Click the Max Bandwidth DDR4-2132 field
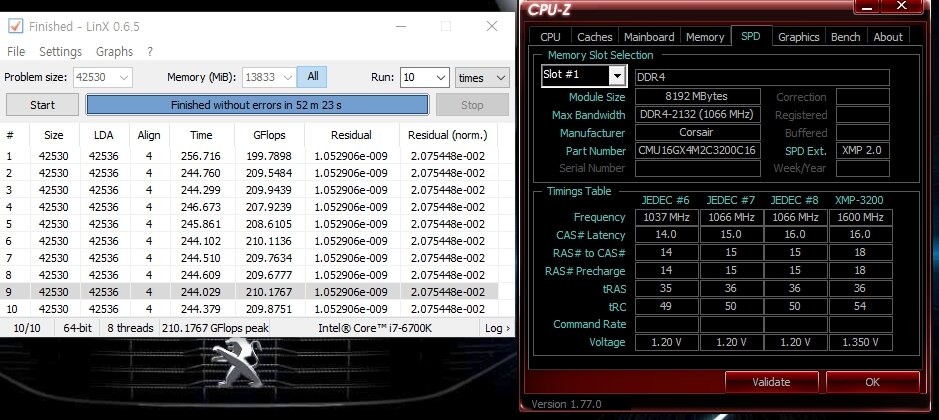Screen dimensions: 939x420 (x=697, y=114)
